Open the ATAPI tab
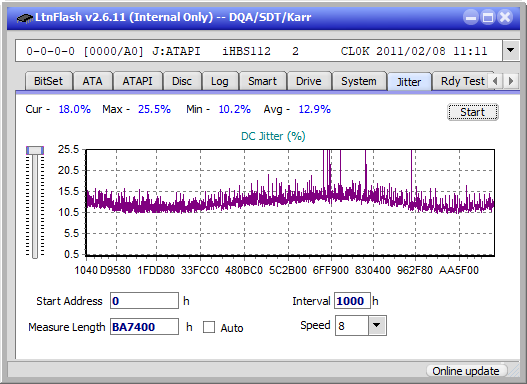The height and width of the screenshot is (384, 527). point(137,81)
